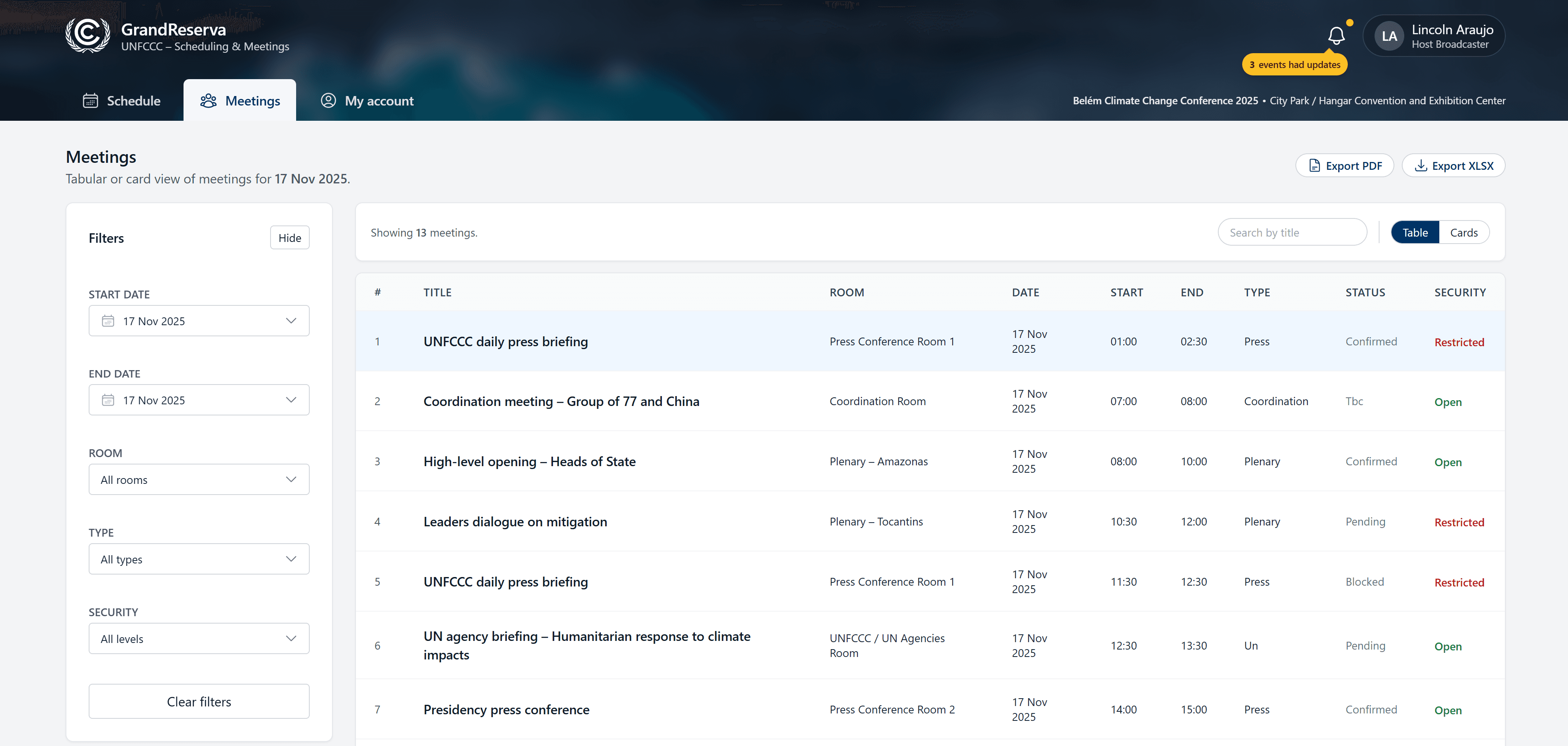1568x746 pixels.
Task: Click the ROOM column header
Action: pyautogui.click(x=847, y=293)
